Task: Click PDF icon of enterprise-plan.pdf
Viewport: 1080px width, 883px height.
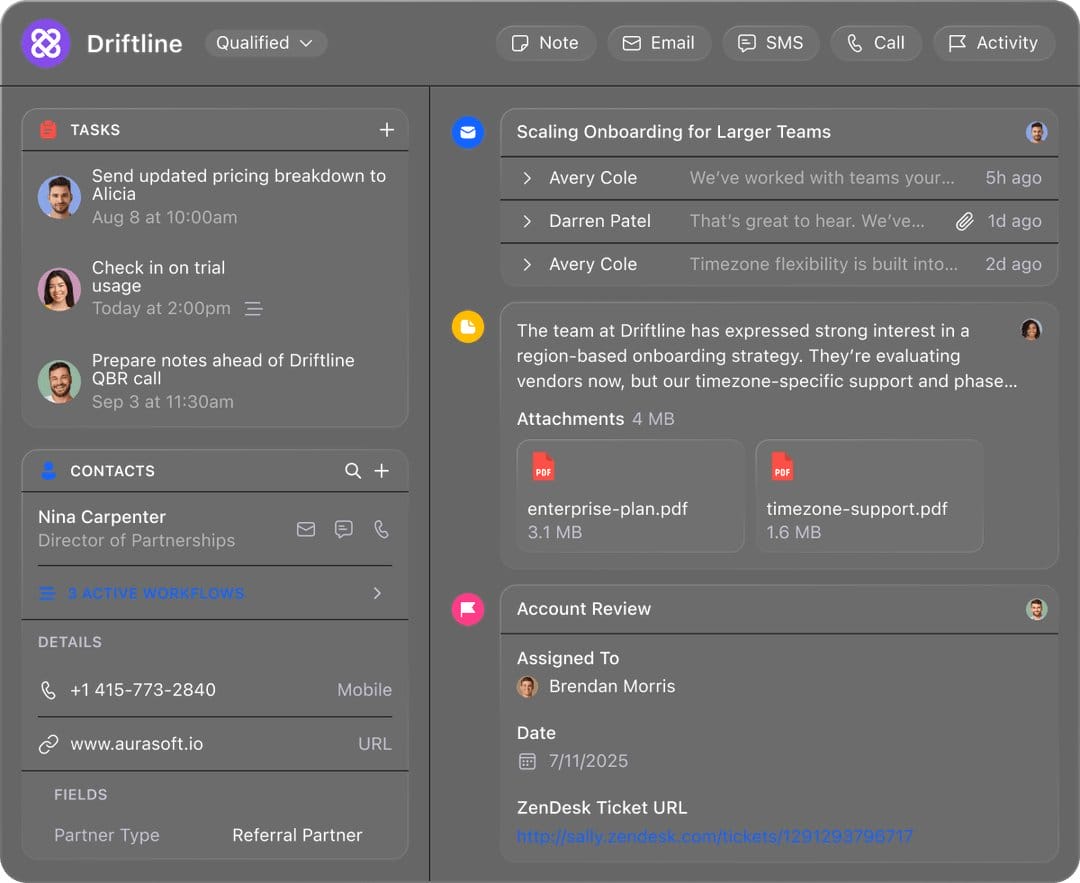Action: (x=543, y=466)
